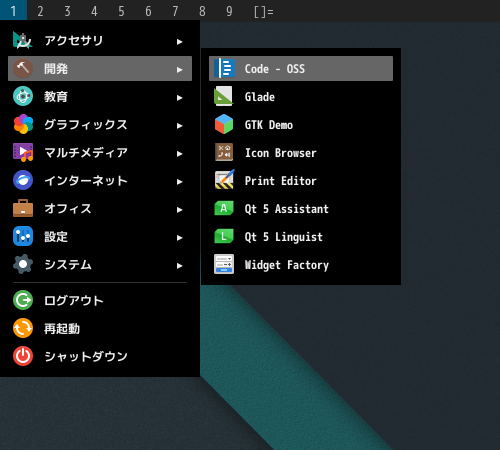Click the colorful グラフィックス icon
This screenshot has width=500, height=450.
23,124
